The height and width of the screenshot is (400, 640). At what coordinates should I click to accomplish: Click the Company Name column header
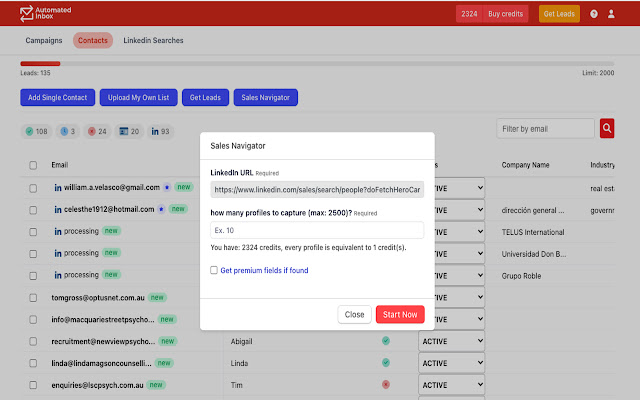[525, 165]
